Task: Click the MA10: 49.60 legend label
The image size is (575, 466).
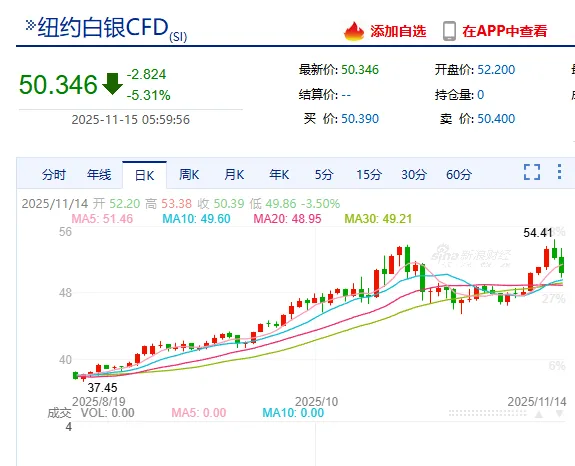Action: click(196, 219)
